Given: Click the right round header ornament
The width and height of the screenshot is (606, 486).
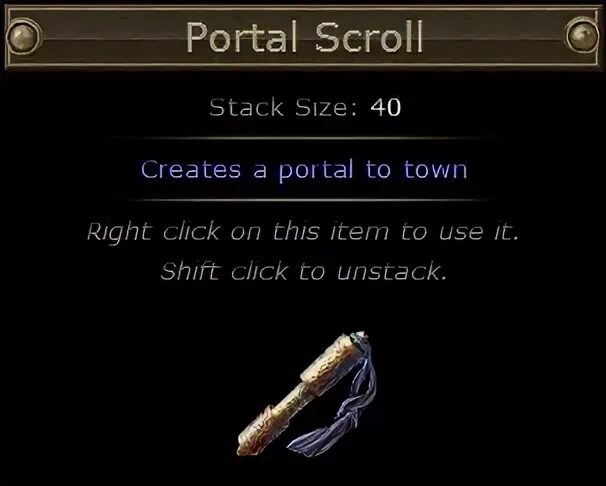Looking at the screenshot, I should 582,36.
